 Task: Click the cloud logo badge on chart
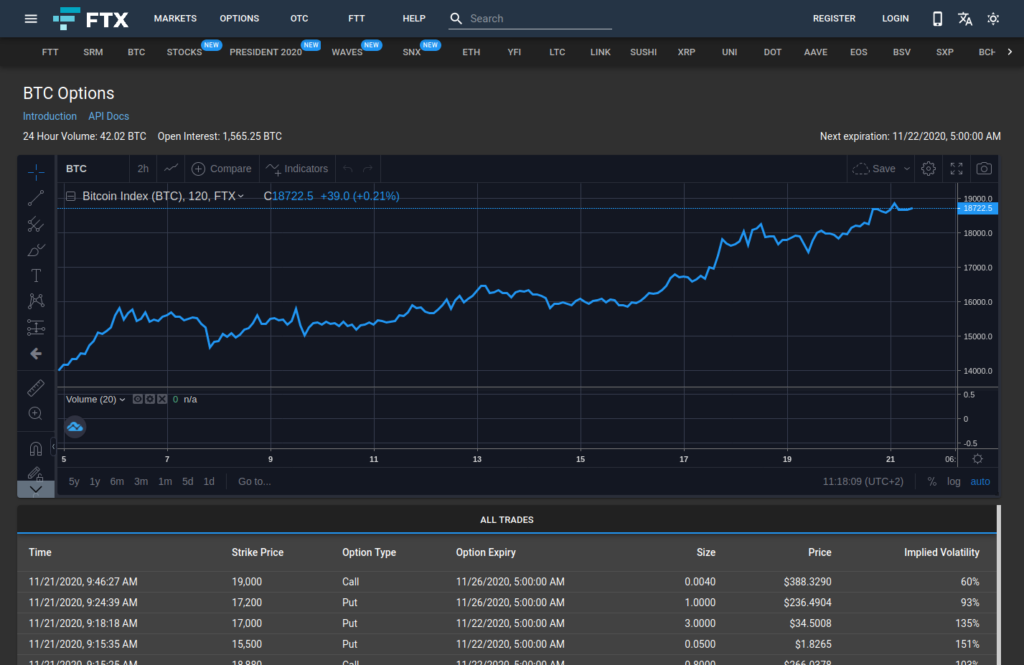(x=75, y=427)
